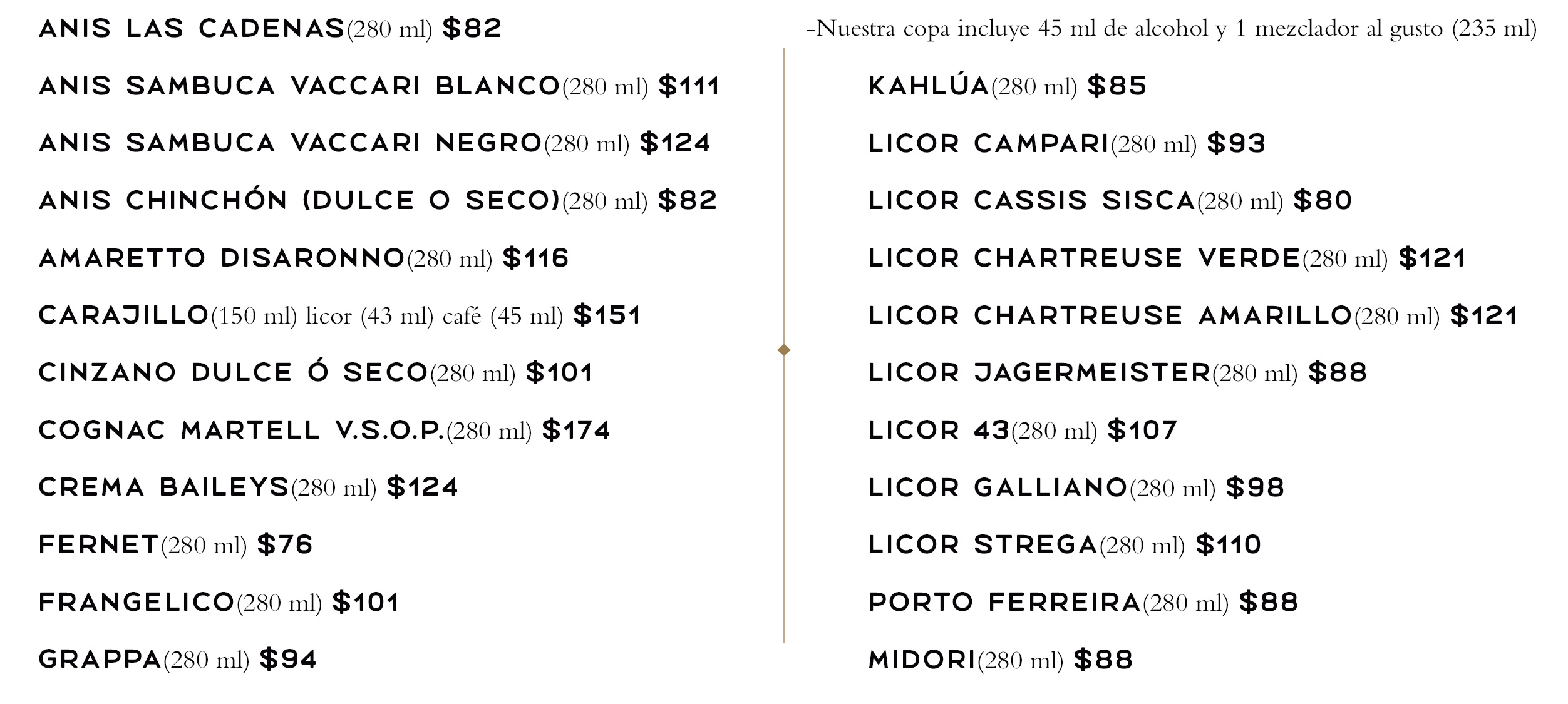The image size is (1568, 704).
Task: Click the Crema Baileys $124 price
Action: pyautogui.click(x=423, y=487)
